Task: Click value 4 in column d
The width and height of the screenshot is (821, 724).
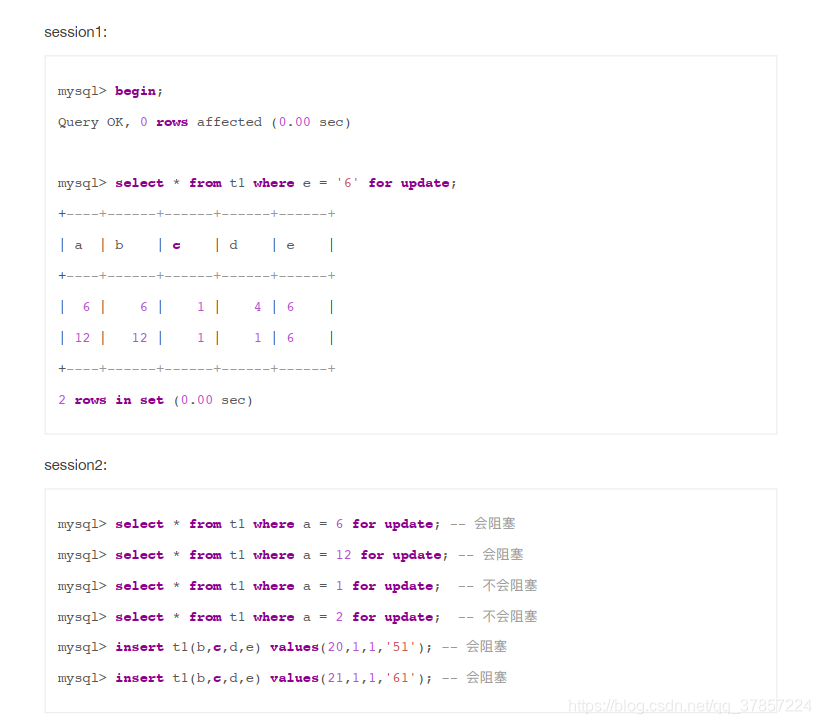Action: [258, 307]
